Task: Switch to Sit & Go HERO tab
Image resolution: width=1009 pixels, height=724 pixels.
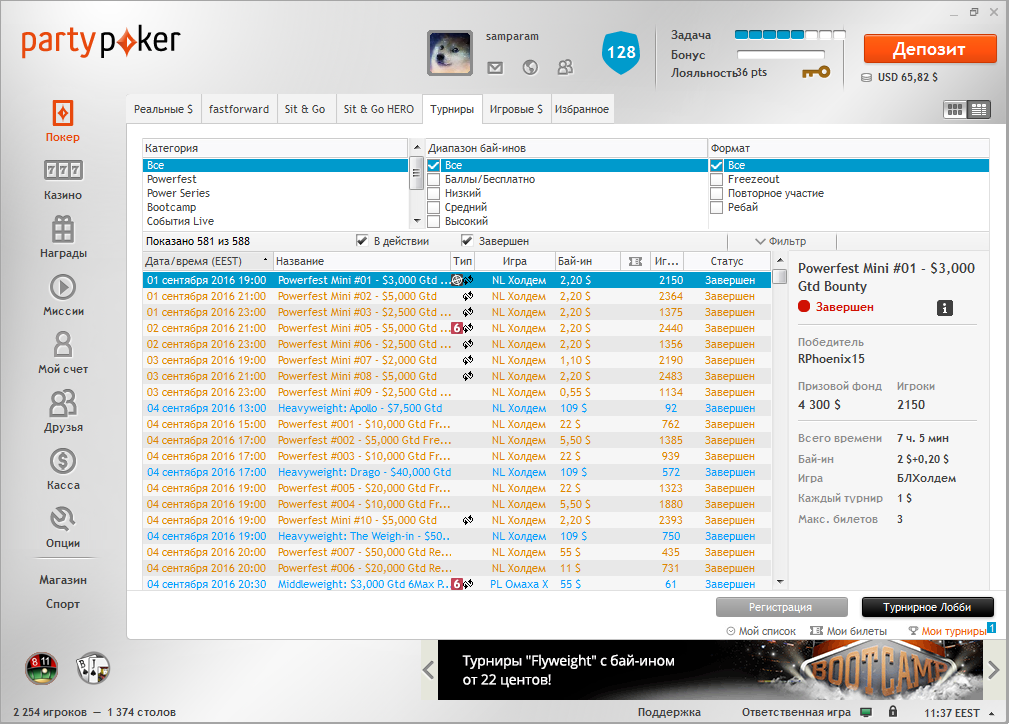Action: tap(378, 109)
